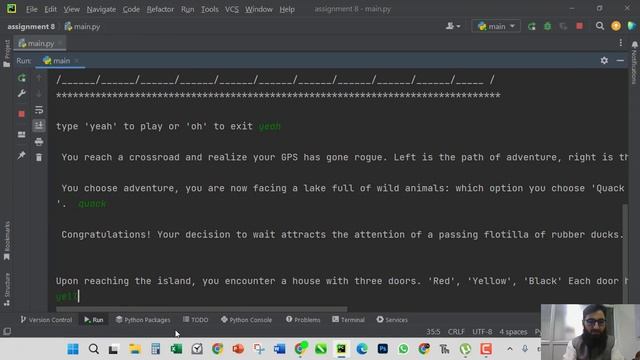640x360 pixels.
Task: Open Version Control tool window
Action: [46, 320]
